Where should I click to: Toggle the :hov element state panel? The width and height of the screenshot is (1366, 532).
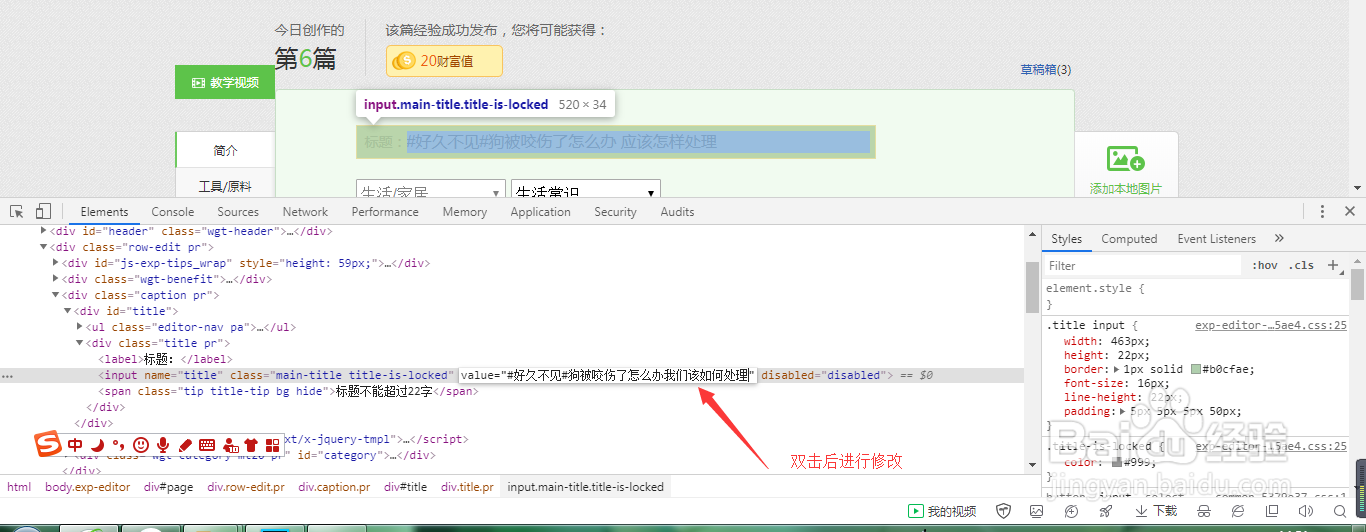coord(1265,265)
